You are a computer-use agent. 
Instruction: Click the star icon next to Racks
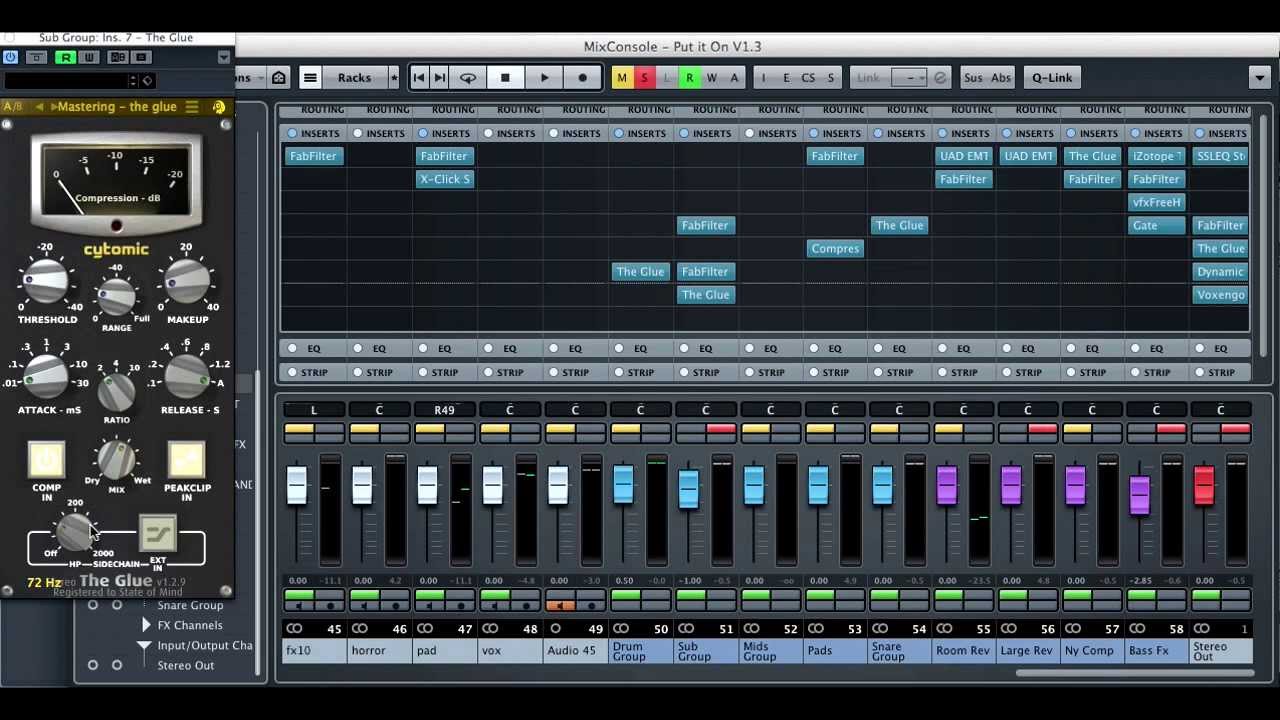(x=393, y=78)
